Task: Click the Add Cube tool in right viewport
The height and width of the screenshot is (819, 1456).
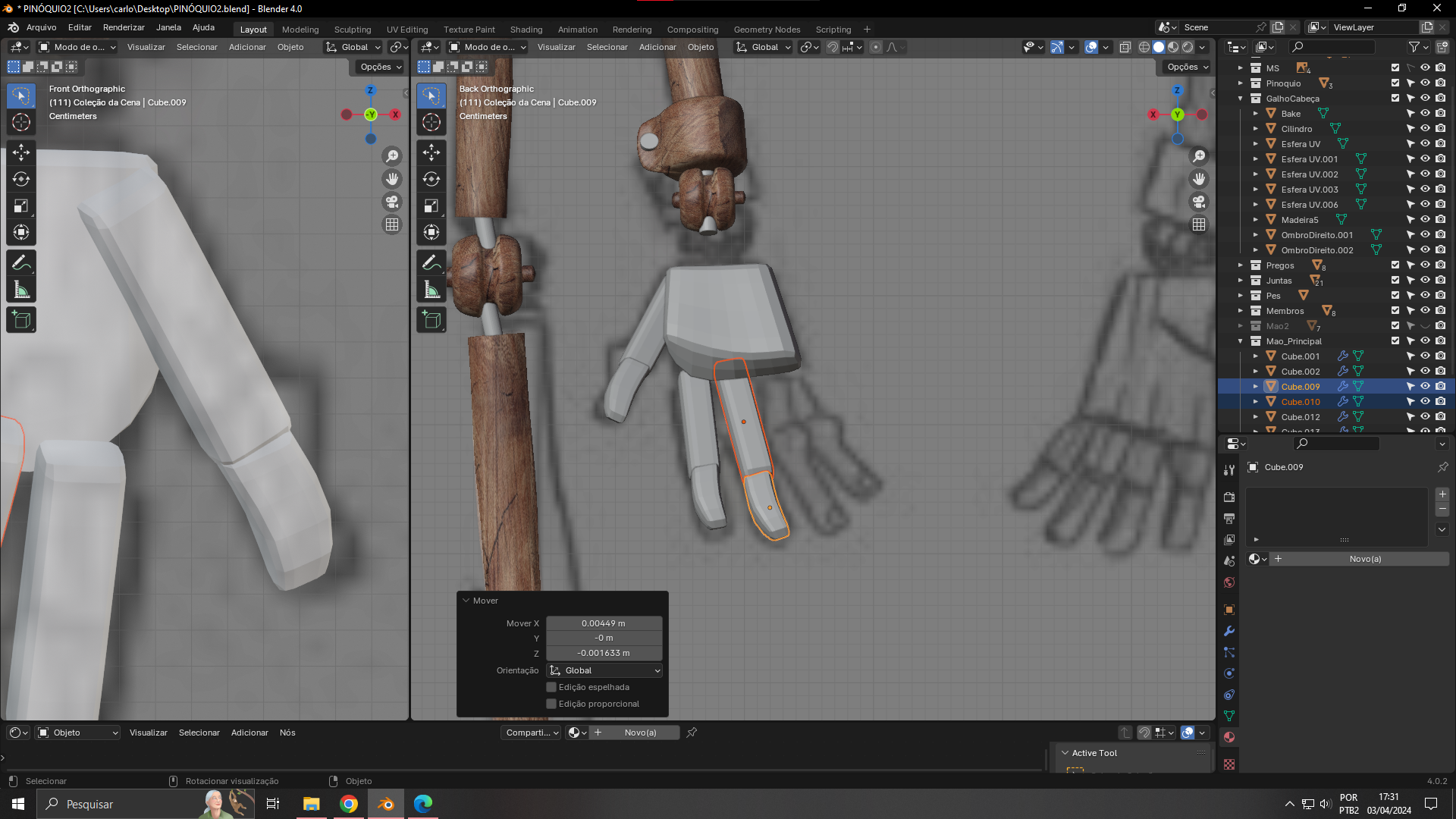Action: (431, 320)
